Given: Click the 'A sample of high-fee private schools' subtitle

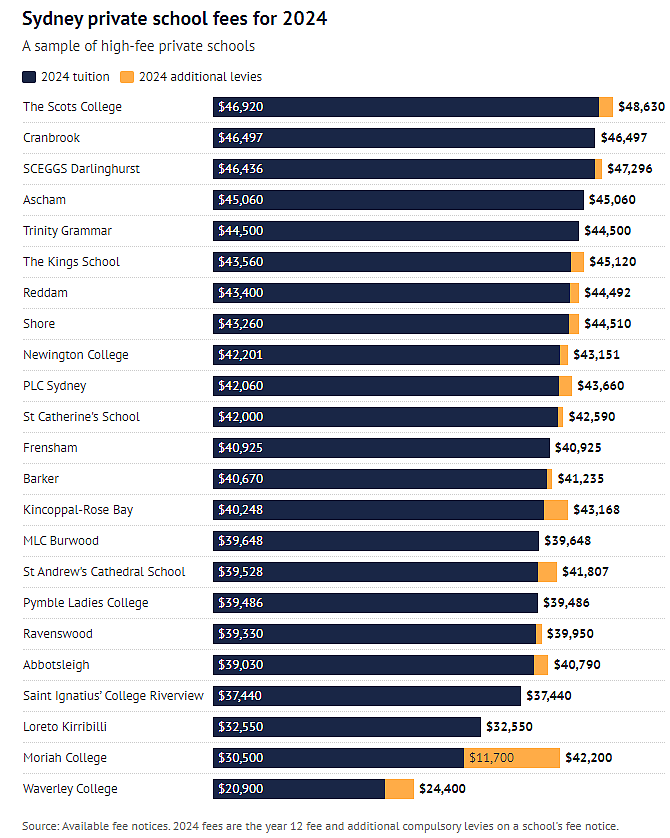Looking at the screenshot, I should coord(138,46).
